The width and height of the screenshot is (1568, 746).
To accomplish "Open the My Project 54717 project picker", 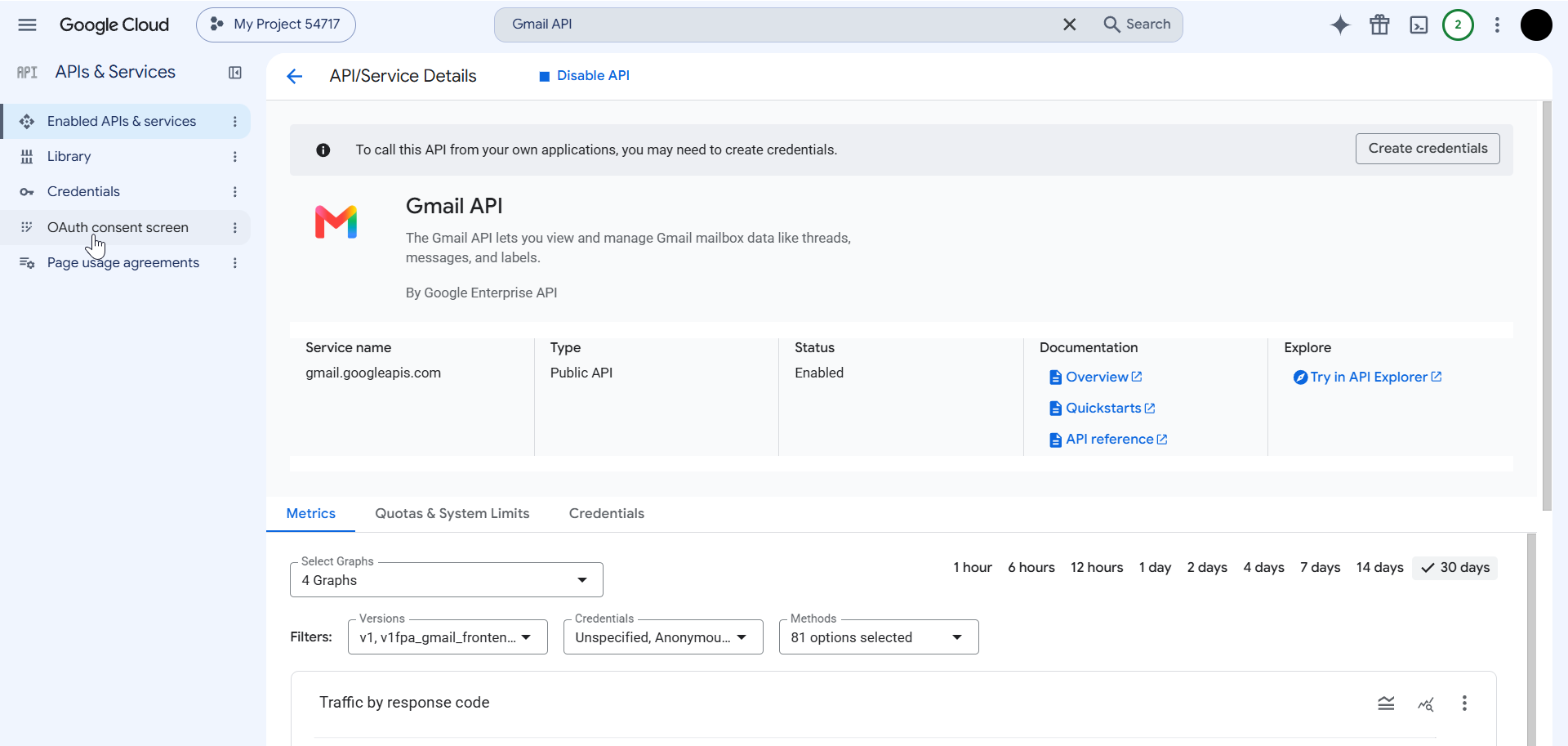I will tap(275, 25).
